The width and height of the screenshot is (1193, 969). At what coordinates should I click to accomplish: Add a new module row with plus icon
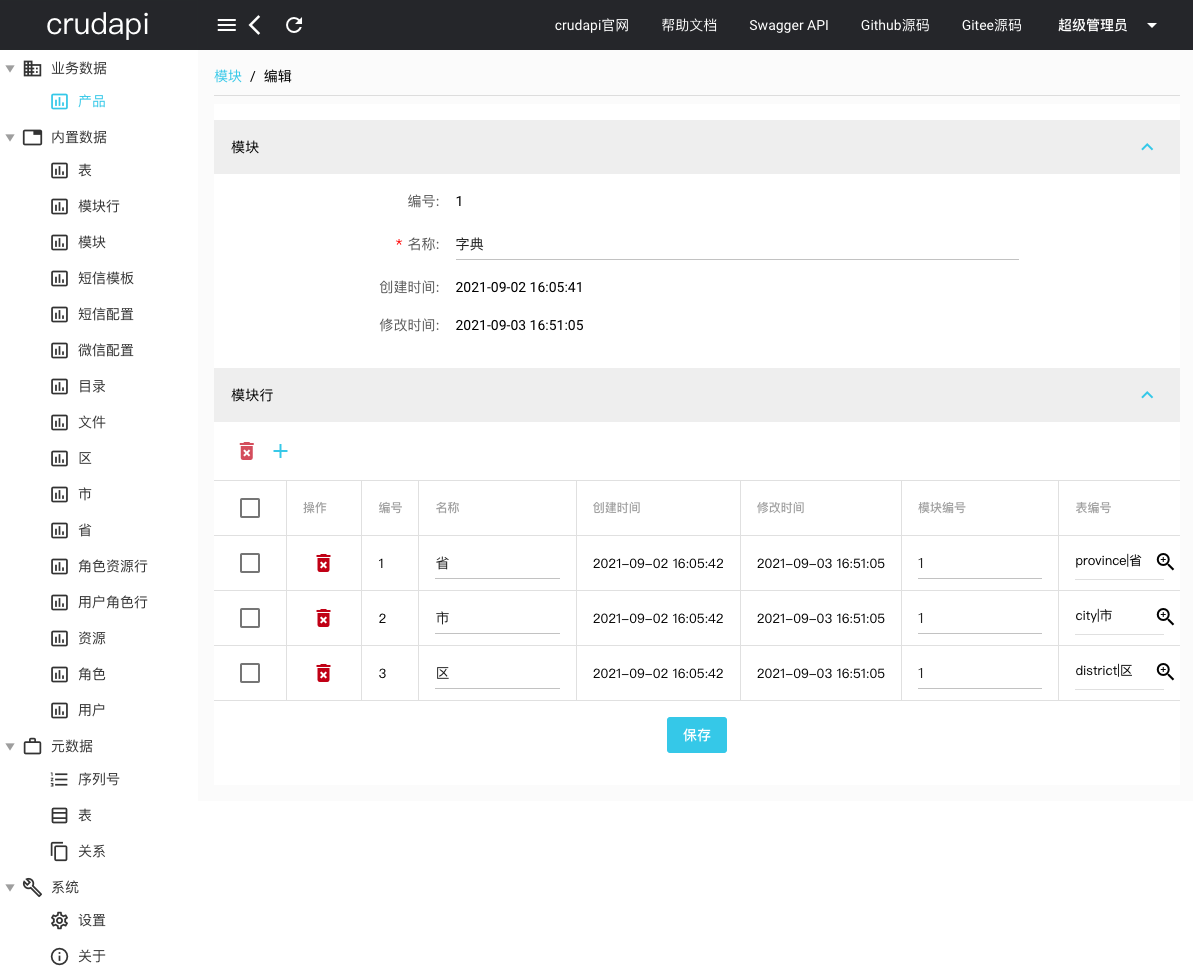pos(281,451)
